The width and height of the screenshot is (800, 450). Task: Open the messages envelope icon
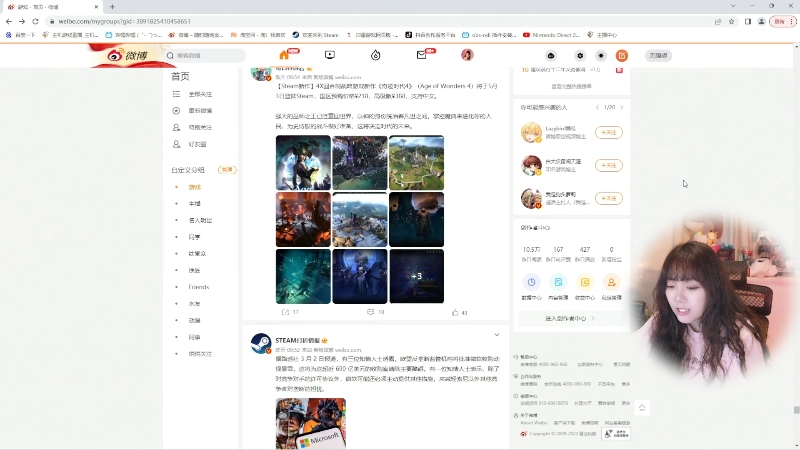pos(421,55)
